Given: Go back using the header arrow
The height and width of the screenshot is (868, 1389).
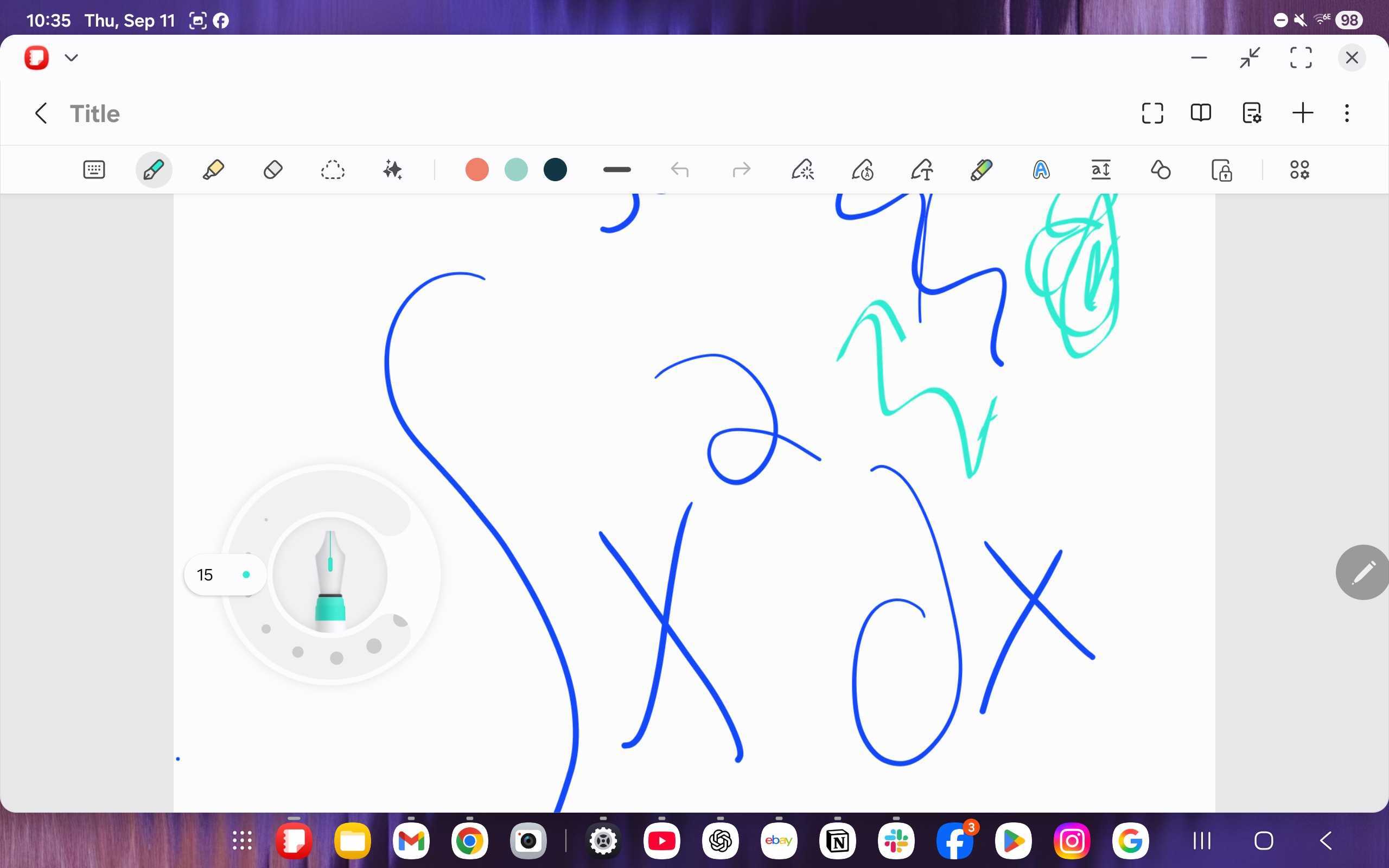Looking at the screenshot, I should [x=41, y=113].
